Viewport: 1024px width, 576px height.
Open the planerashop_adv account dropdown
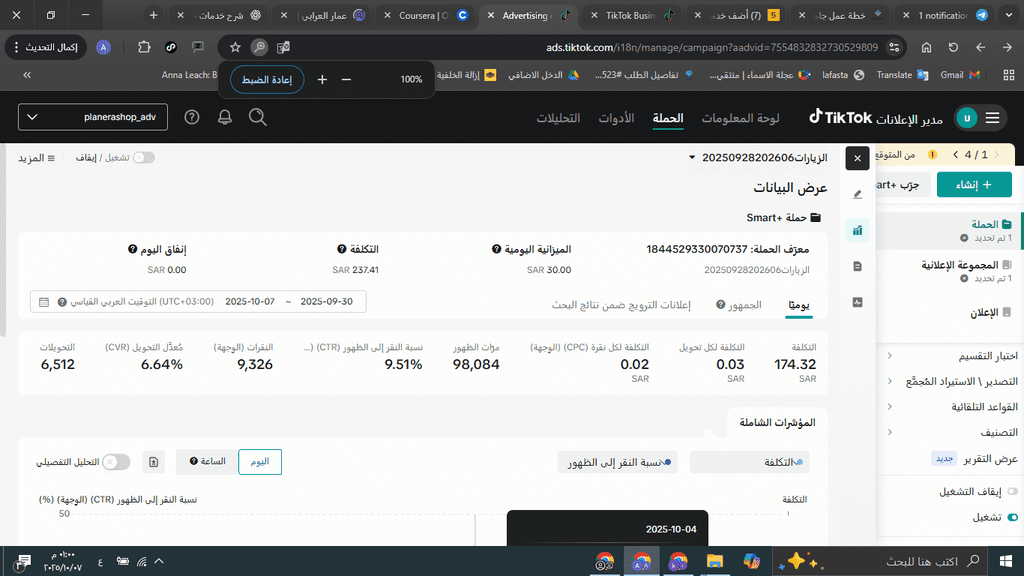pyautogui.click(x=93, y=117)
